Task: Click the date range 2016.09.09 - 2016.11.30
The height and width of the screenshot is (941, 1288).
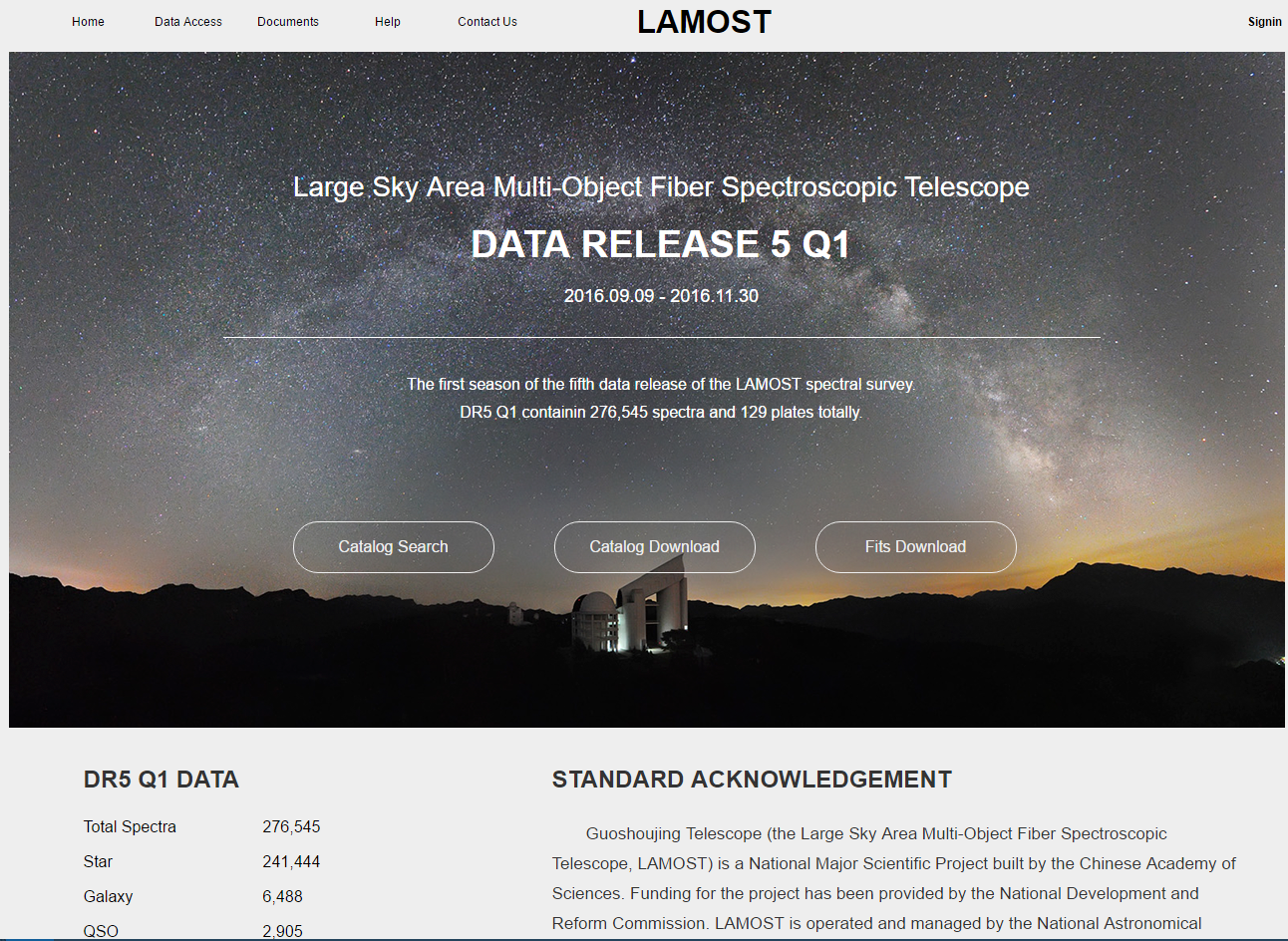Action: (661, 296)
